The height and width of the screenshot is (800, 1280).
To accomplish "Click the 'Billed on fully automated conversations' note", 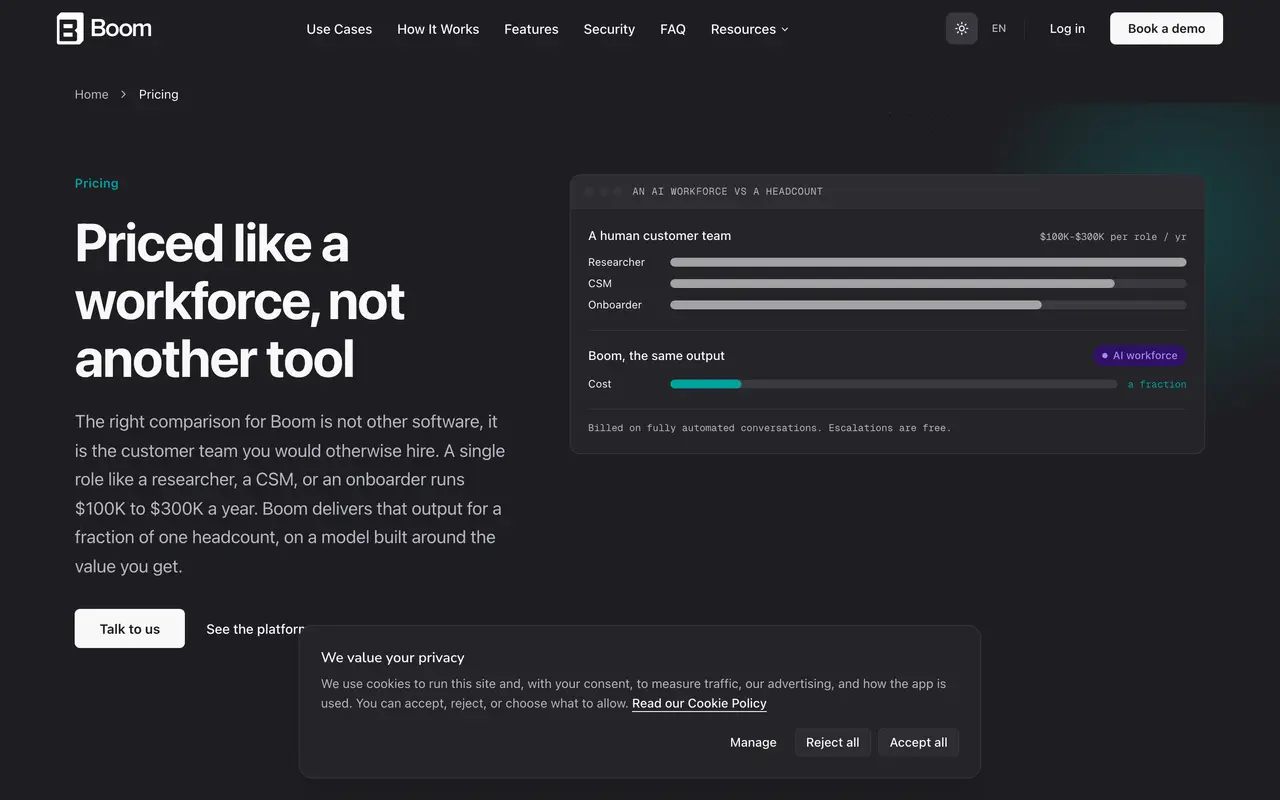I will (769, 428).
